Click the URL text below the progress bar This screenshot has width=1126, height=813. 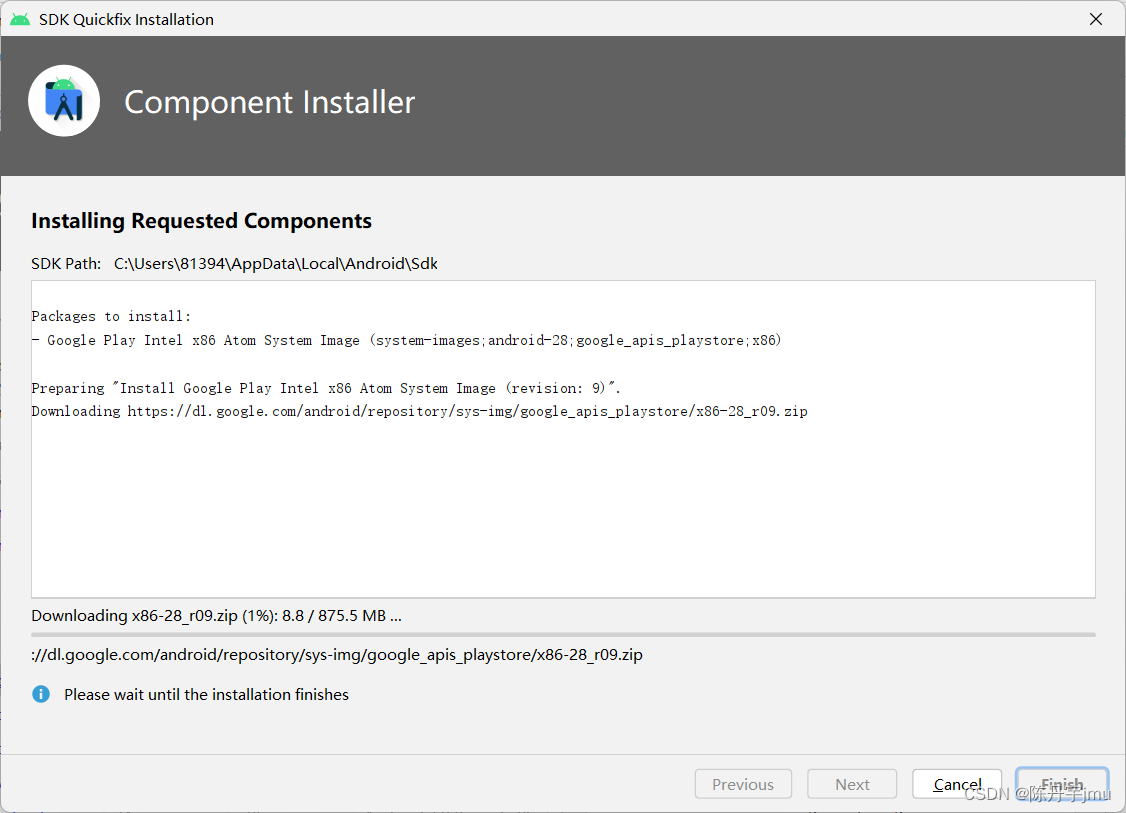pyautogui.click(x=337, y=655)
